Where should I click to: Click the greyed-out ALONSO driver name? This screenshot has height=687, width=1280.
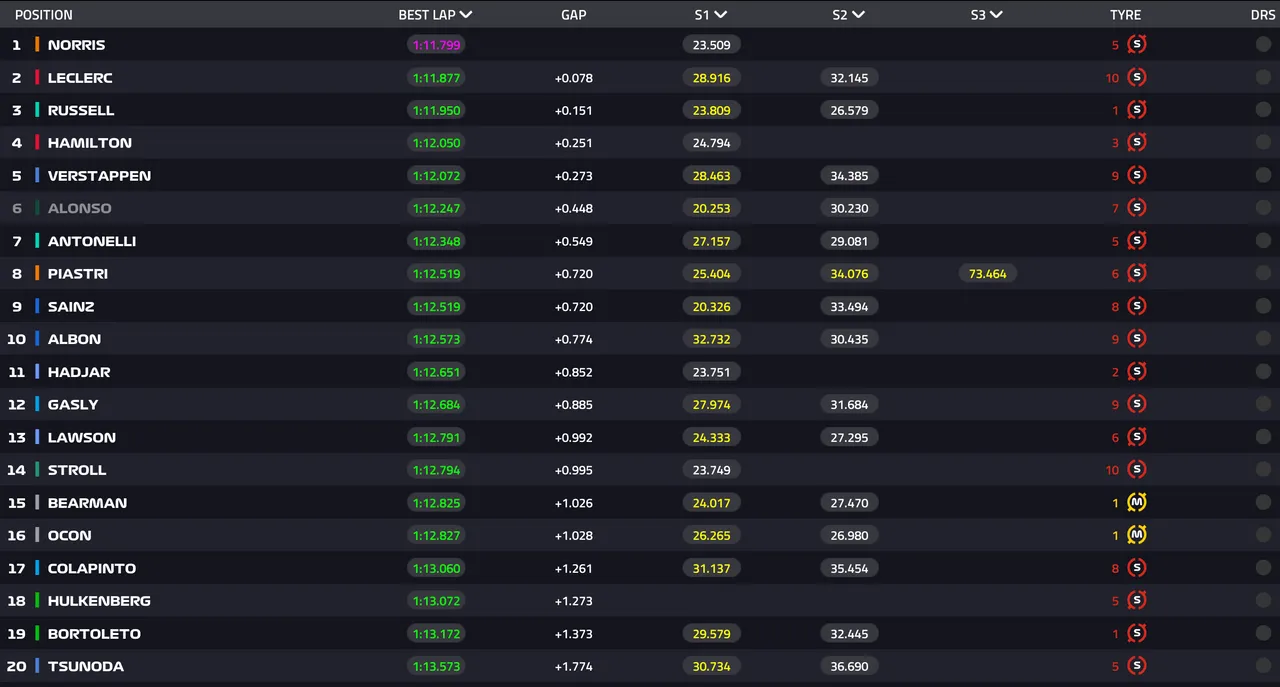tap(80, 208)
